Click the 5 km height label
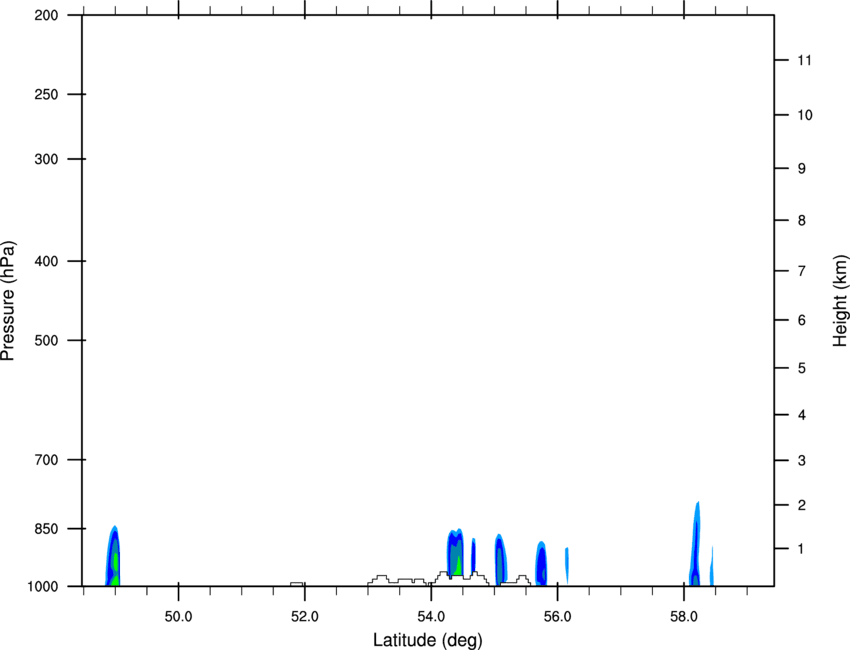 click(x=802, y=369)
